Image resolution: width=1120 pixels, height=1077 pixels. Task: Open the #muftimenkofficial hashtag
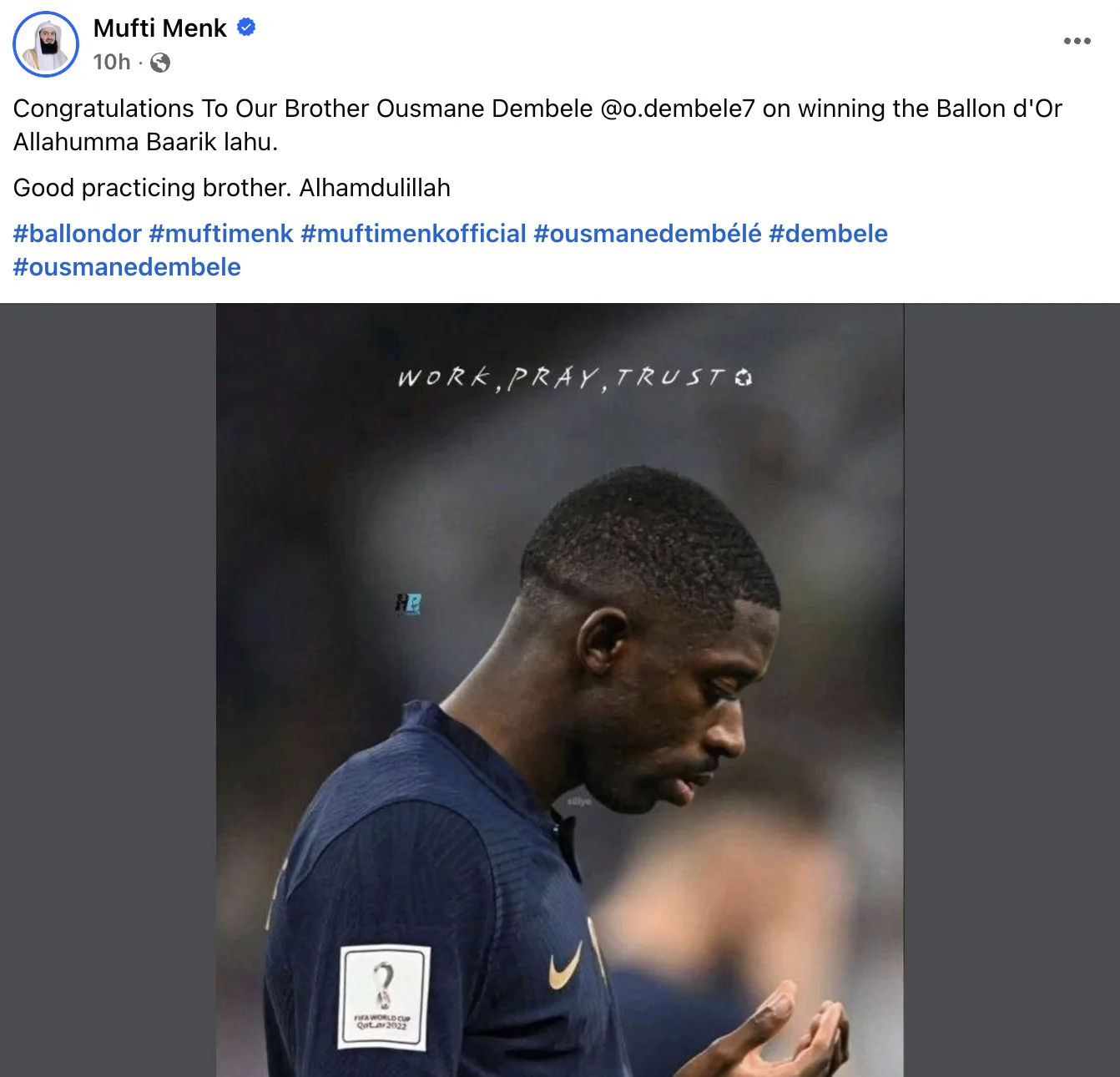coord(414,234)
